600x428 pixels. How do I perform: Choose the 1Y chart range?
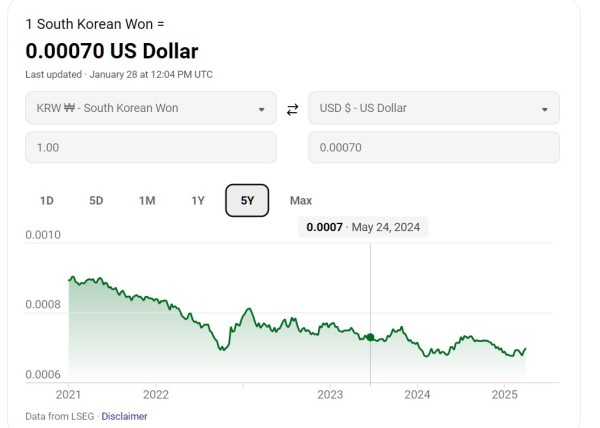tap(198, 201)
